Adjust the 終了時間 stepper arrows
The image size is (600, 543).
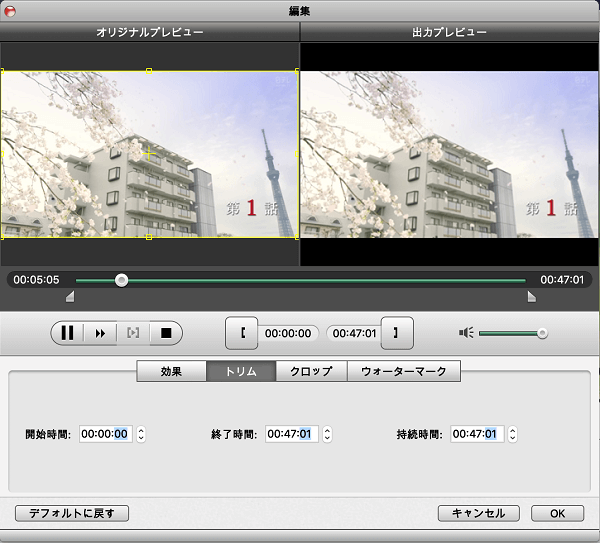(x=327, y=434)
